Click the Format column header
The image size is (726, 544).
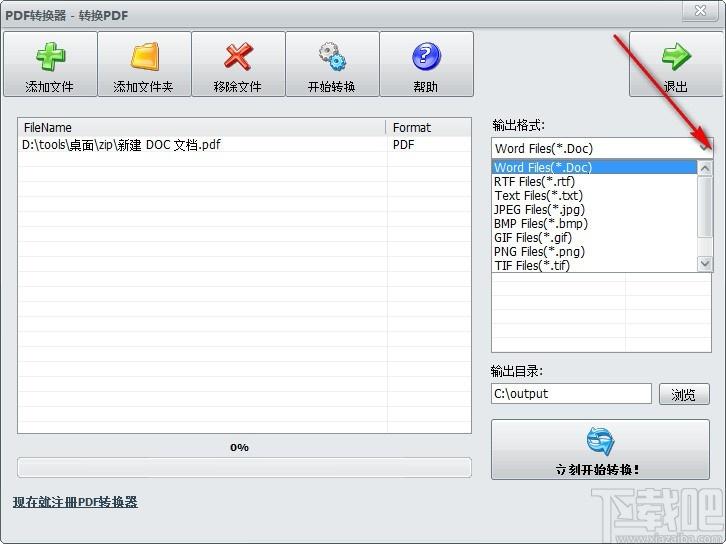point(429,127)
